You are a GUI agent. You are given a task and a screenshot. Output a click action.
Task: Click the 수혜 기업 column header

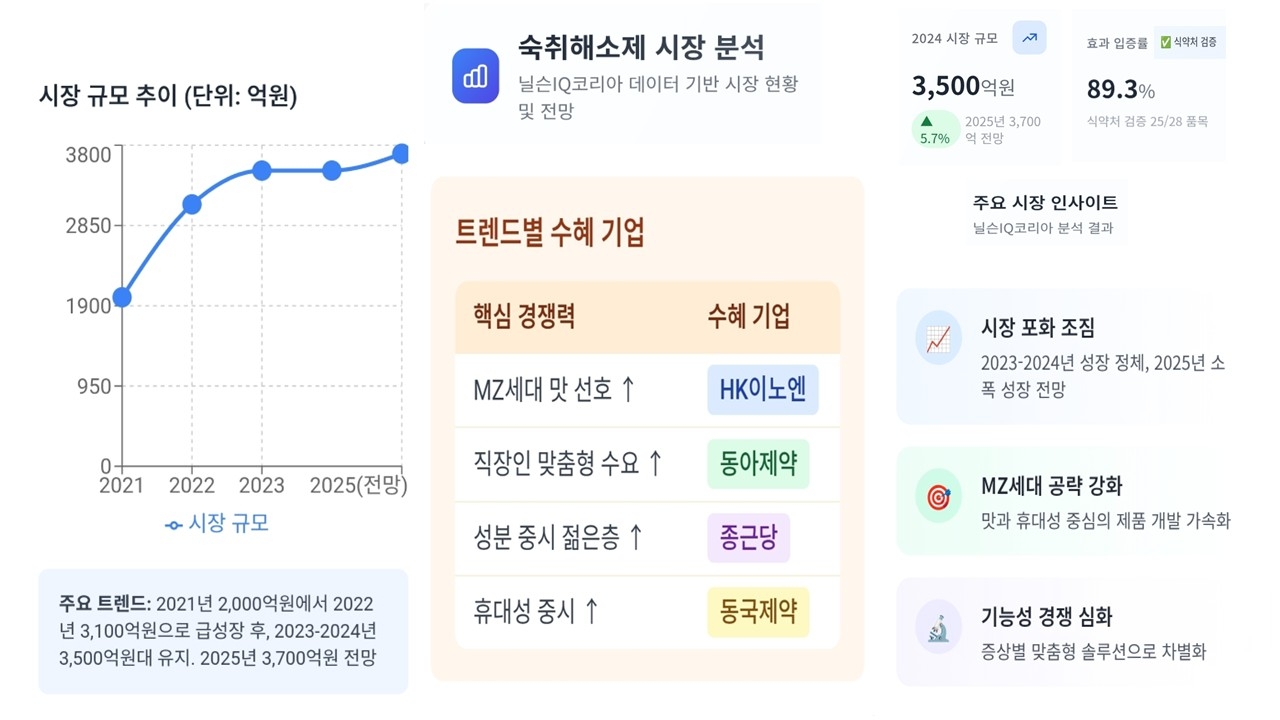[748, 317]
